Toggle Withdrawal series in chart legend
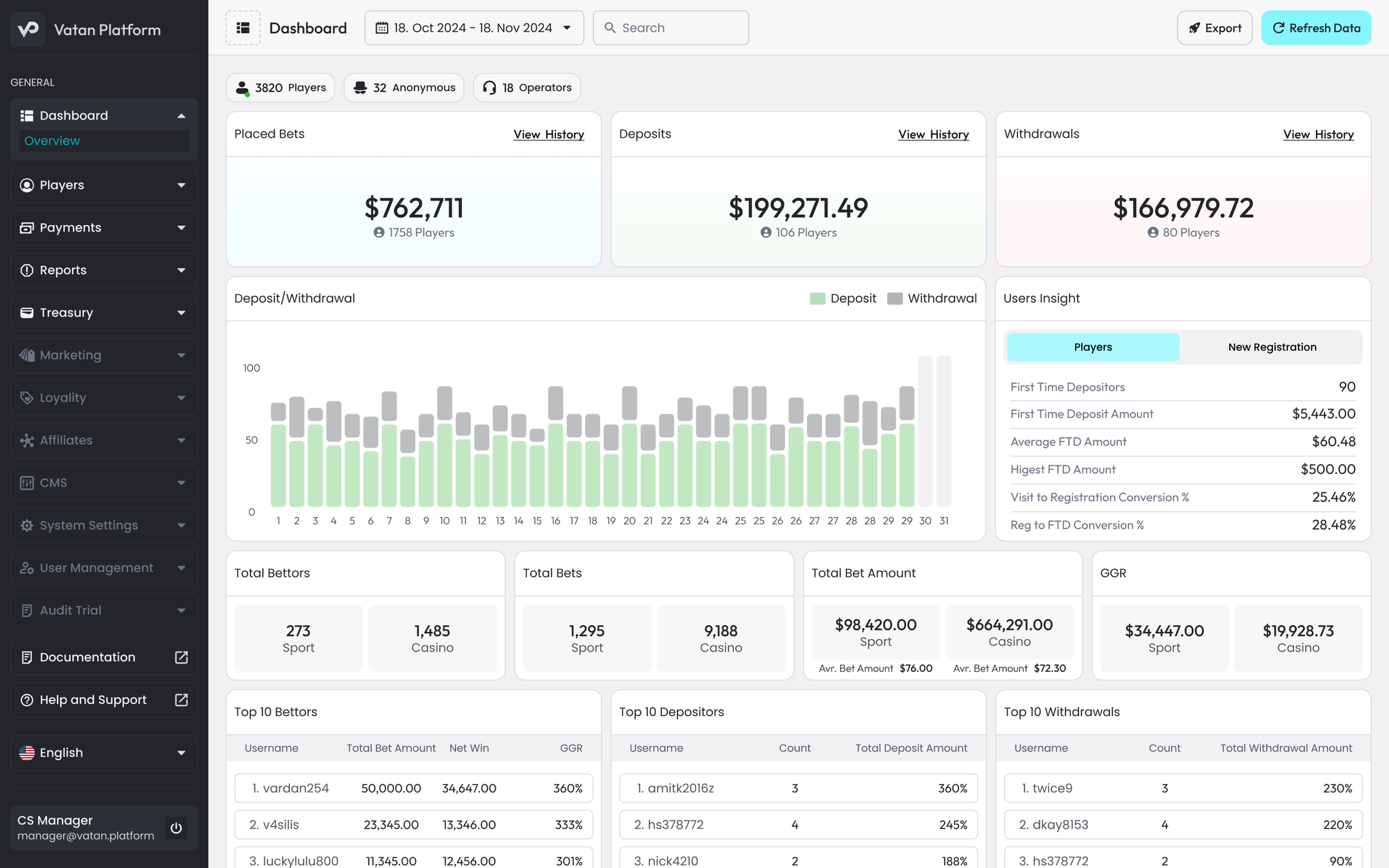Viewport: 1389px width, 868px height. [933, 298]
